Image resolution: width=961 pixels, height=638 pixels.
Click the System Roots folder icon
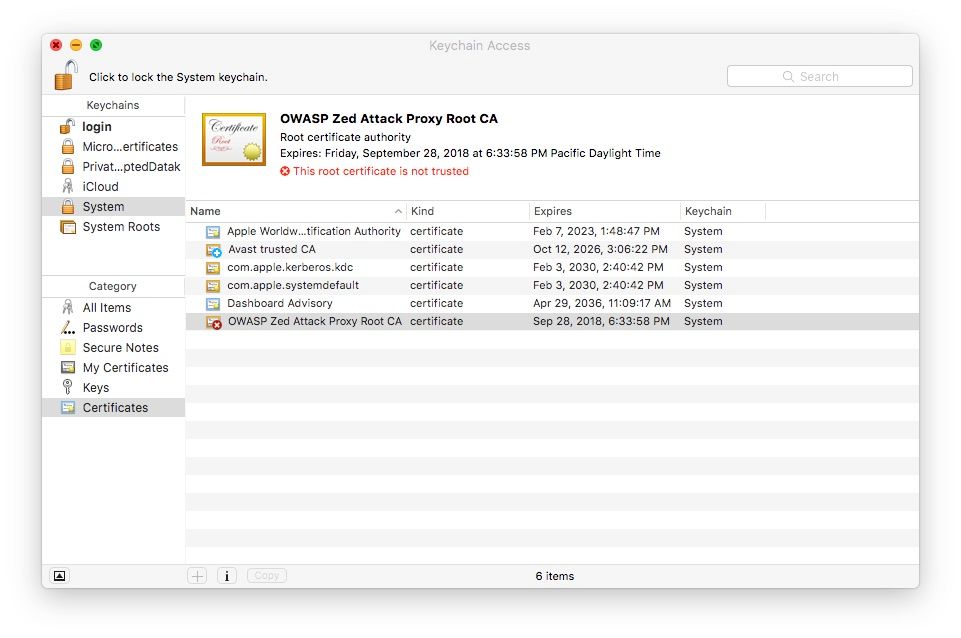coord(67,227)
